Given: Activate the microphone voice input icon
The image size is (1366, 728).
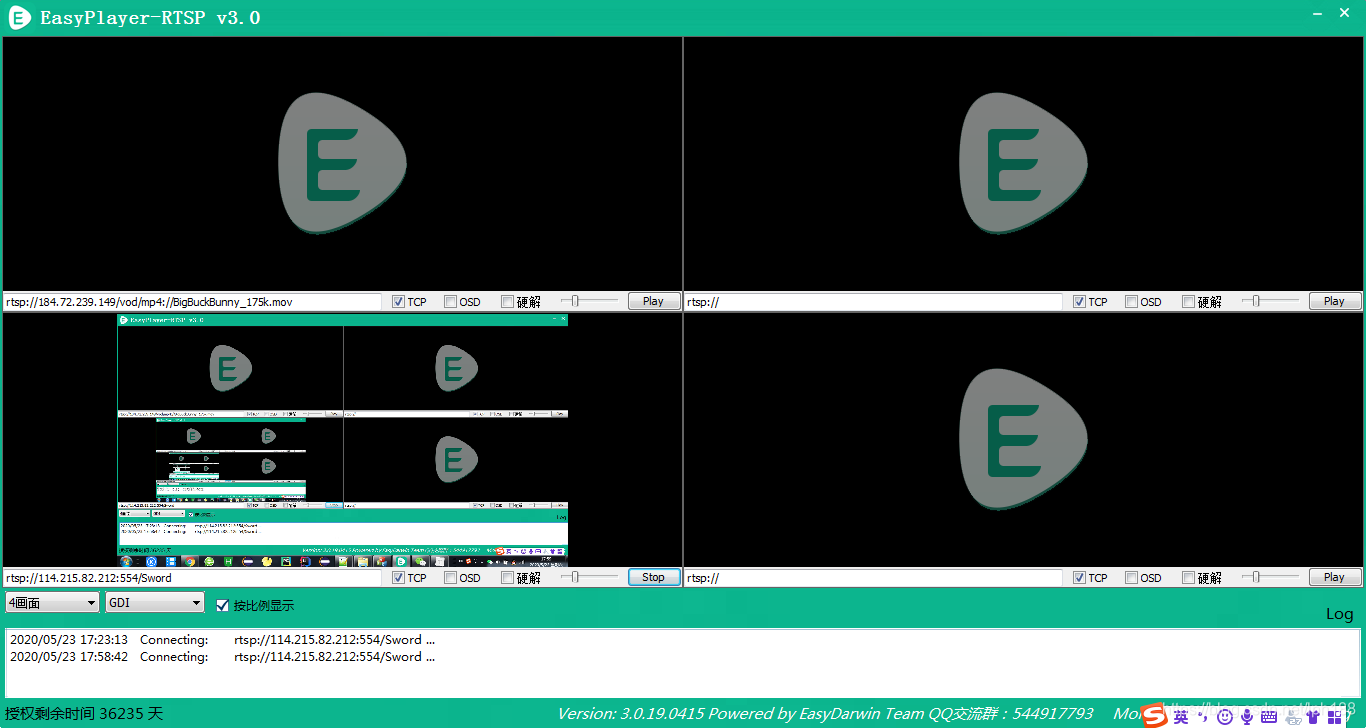Looking at the screenshot, I should click(x=1246, y=716).
